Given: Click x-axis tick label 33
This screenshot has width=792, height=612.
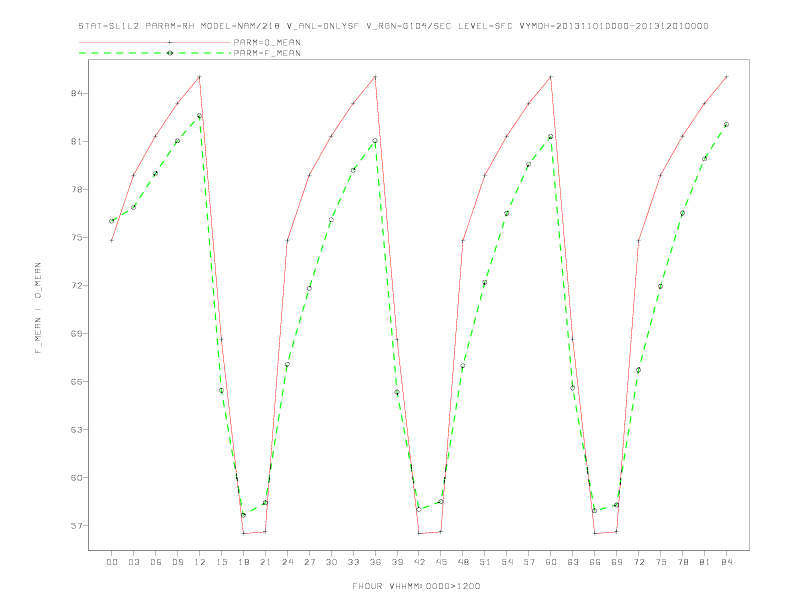Looking at the screenshot, I should click(x=353, y=562).
